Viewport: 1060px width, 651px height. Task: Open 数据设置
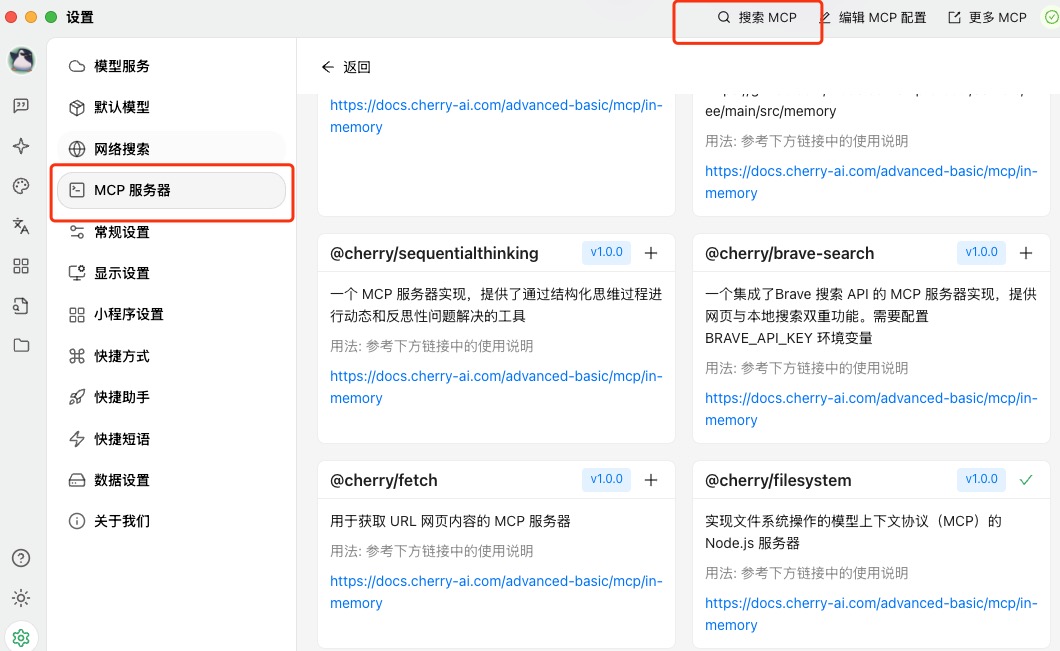172,480
